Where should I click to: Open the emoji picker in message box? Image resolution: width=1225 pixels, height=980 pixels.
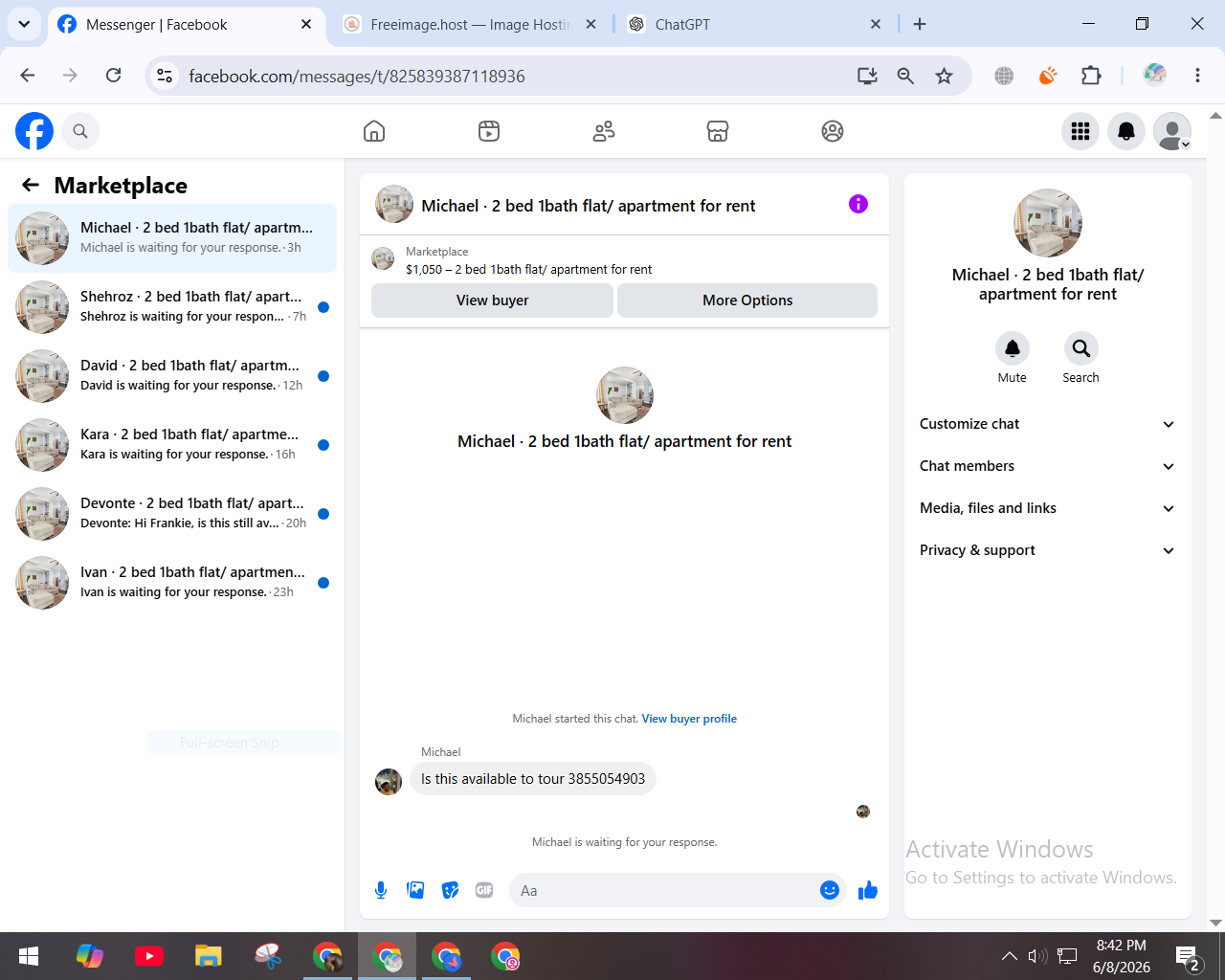point(830,891)
